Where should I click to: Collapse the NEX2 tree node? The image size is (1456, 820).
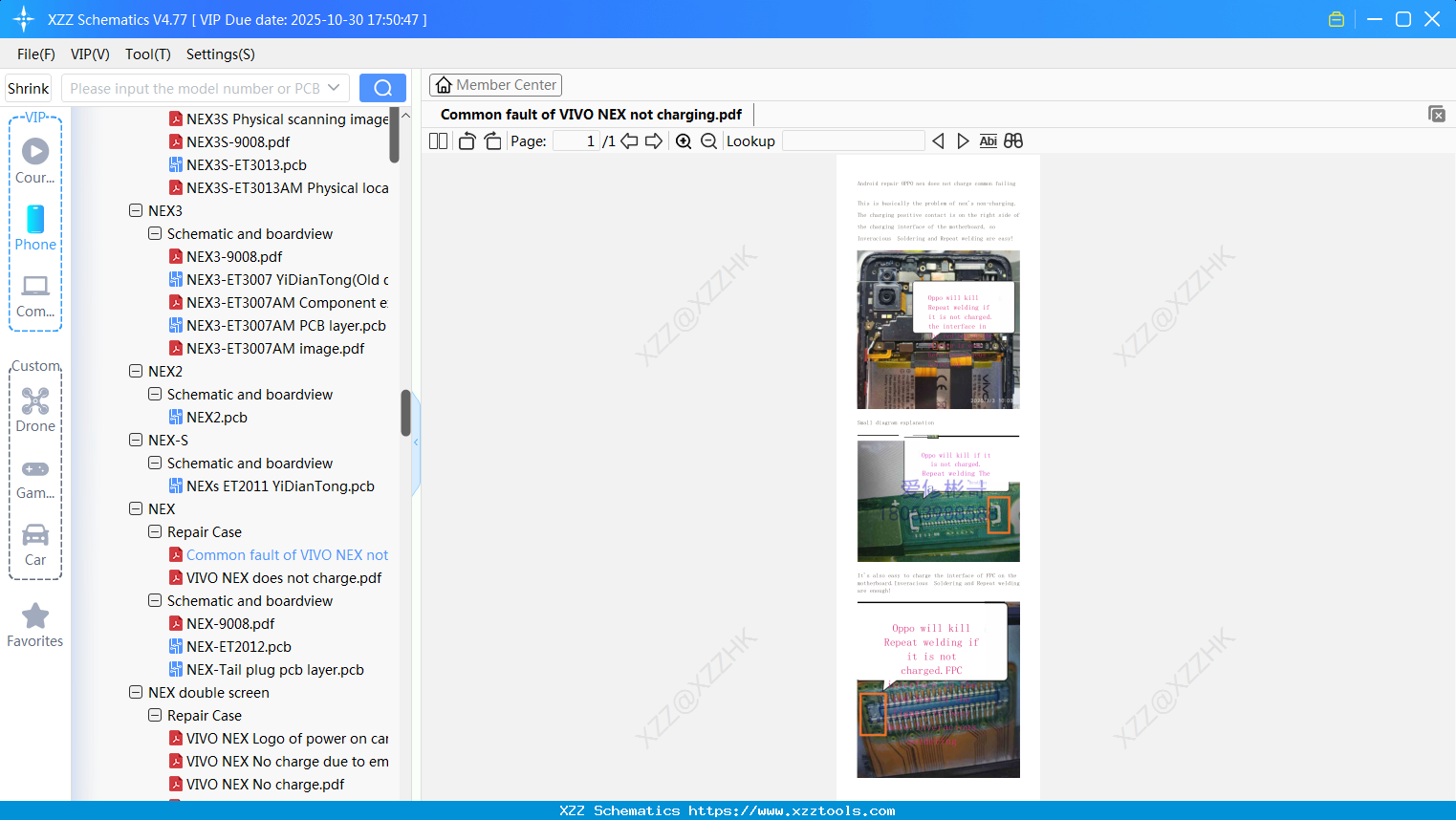click(x=136, y=371)
